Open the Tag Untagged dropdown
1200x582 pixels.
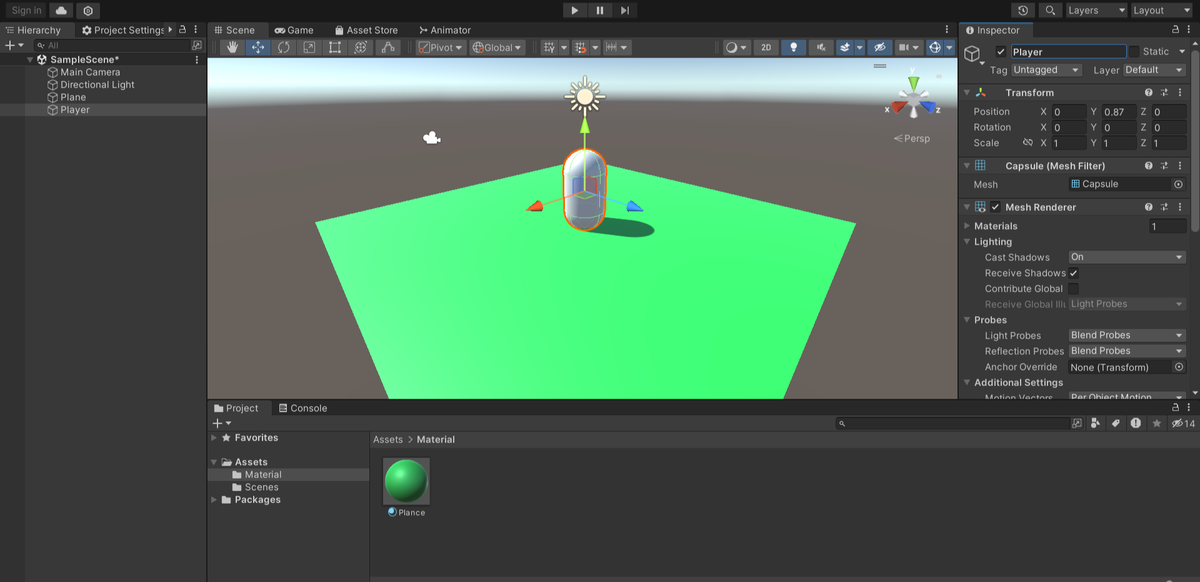[x=1047, y=70]
